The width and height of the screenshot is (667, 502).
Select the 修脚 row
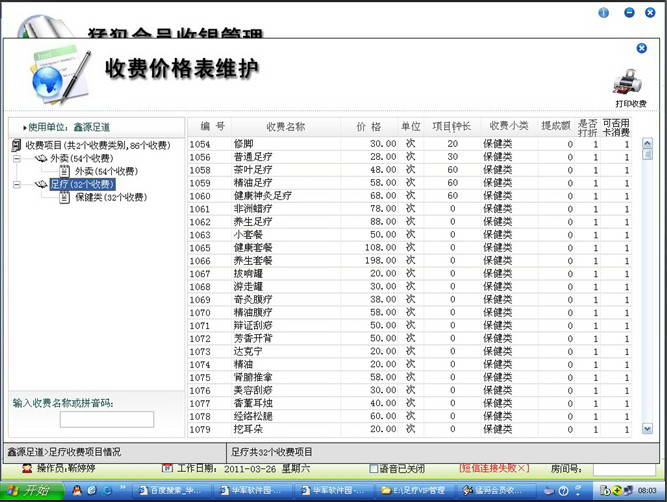(410, 144)
